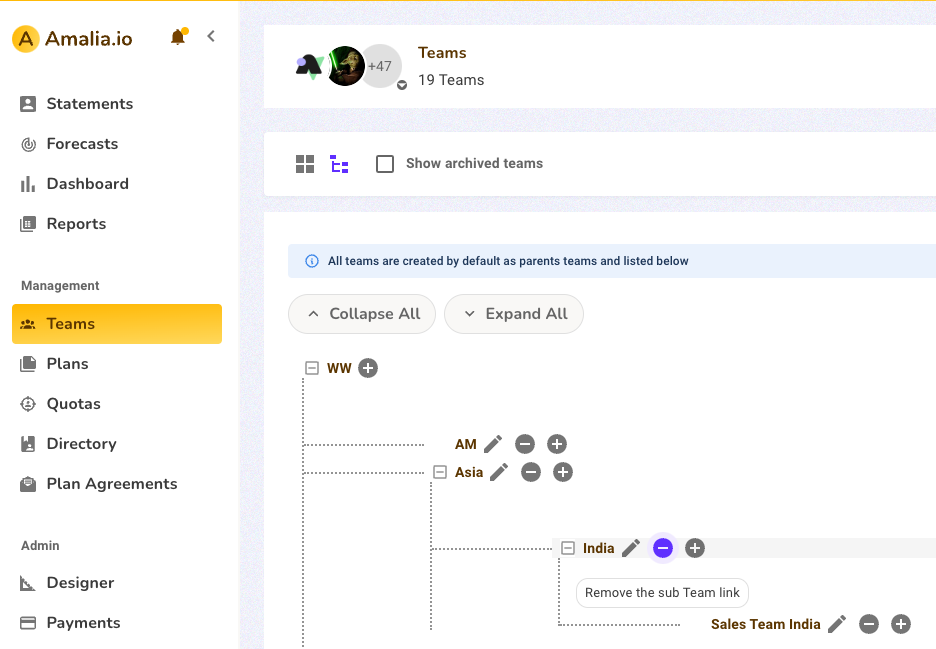Select the WW team name
Image resolution: width=936 pixels, height=649 pixels.
coord(339,368)
